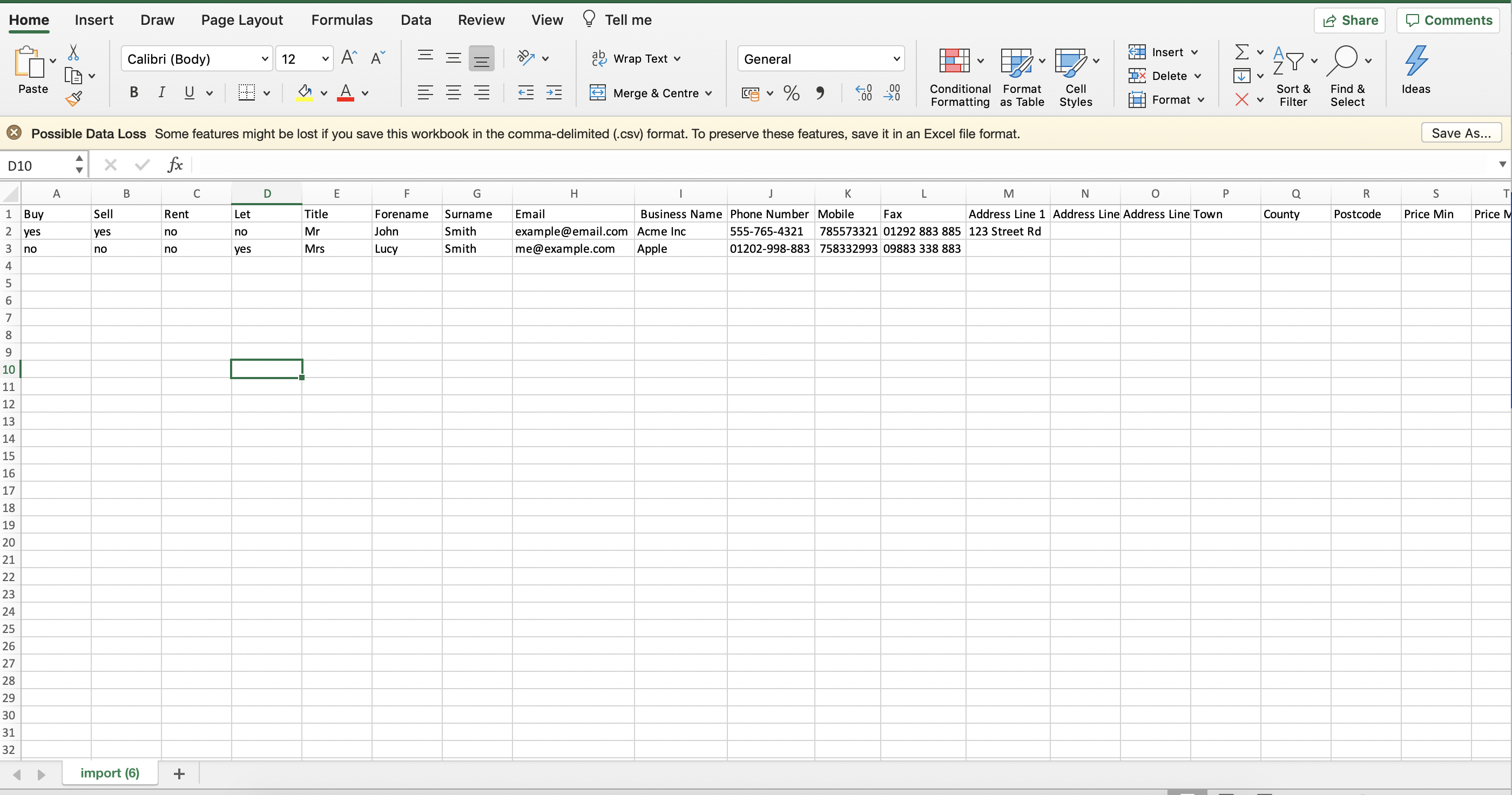
Task: Open the Calibri (Body) font dropdown
Action: (265, 59)
